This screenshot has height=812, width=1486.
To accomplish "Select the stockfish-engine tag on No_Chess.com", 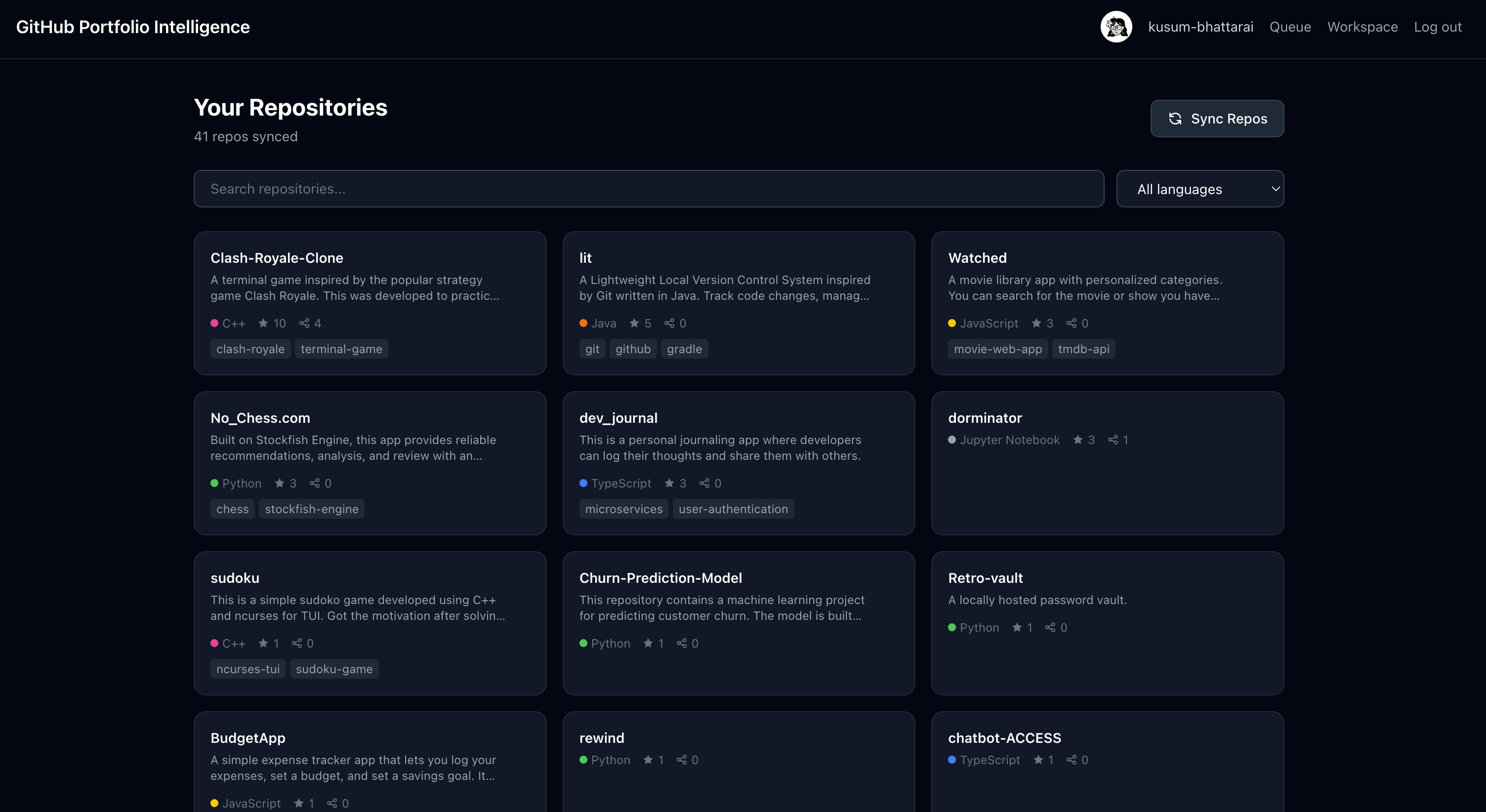I will click(312, 509).
